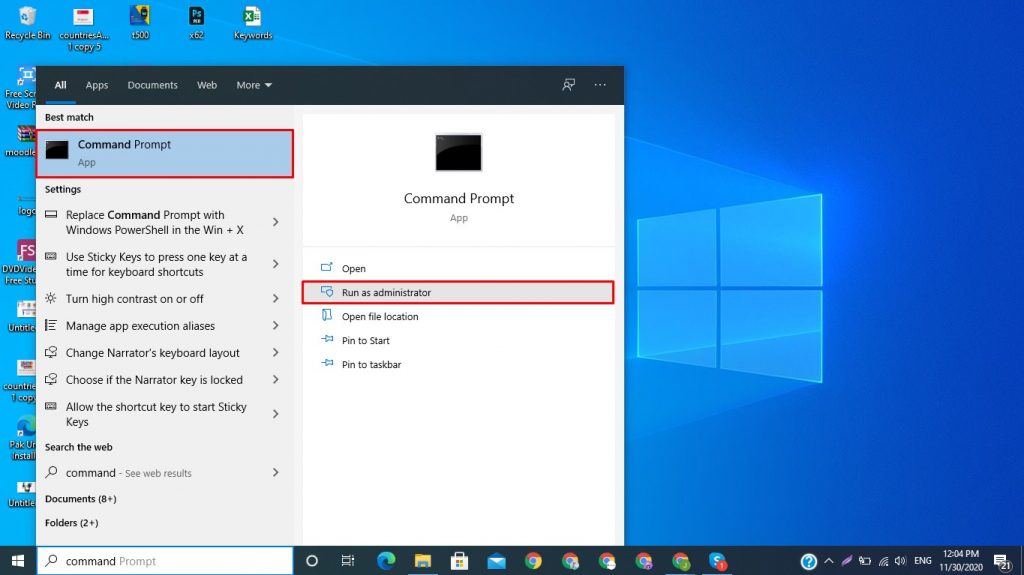Screen dimensions: 1024x575
Task: Click the Task View taskbar icon
Action: click(348, 561)
